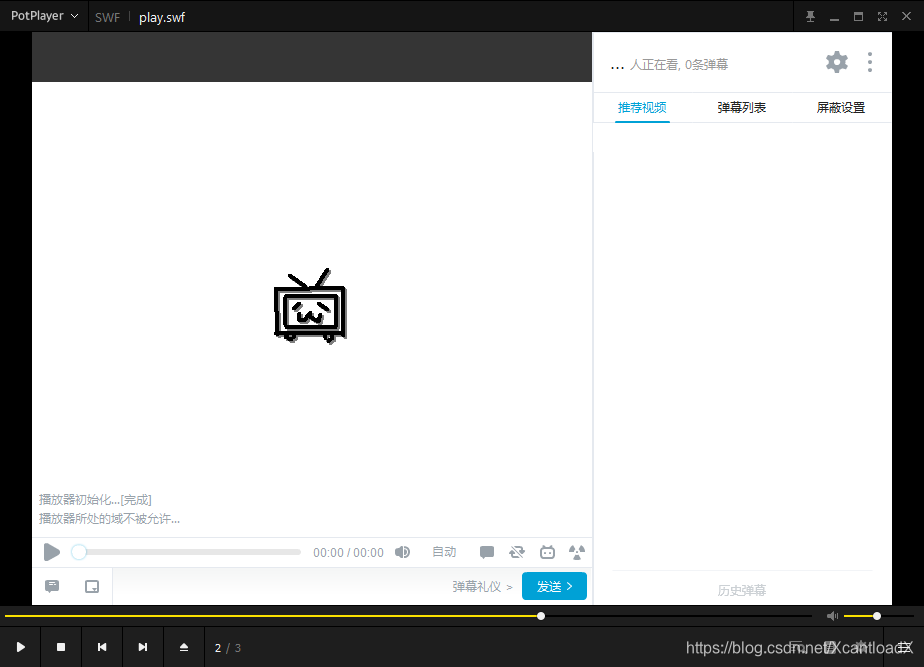
Task: Open the 屏蔽设置 tab
Action: coord(840,107)
